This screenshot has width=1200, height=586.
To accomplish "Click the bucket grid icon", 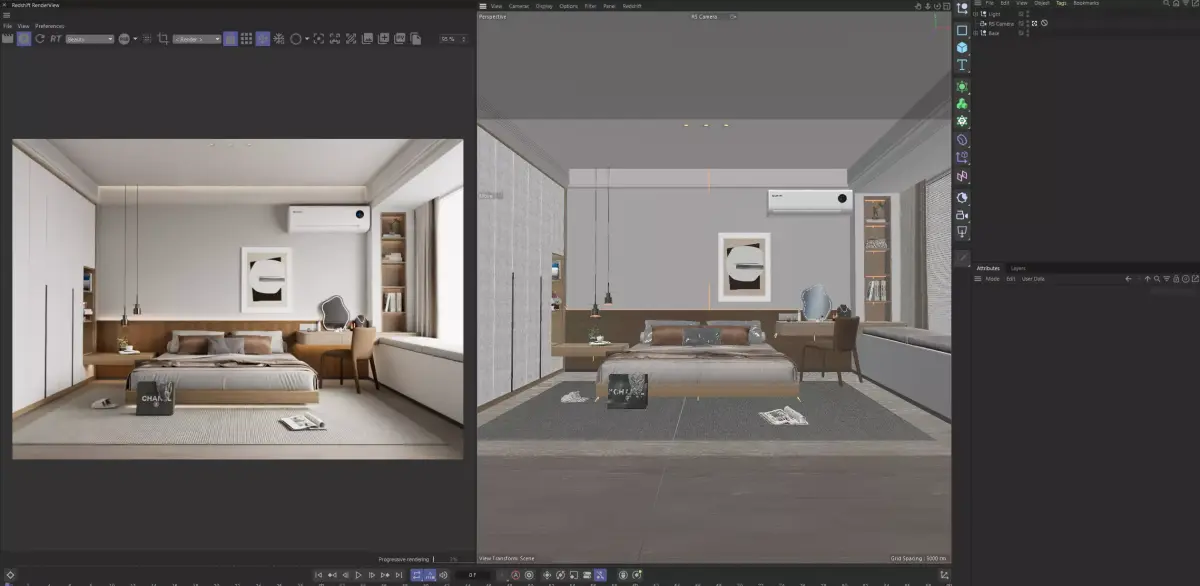I will point(246,38).
